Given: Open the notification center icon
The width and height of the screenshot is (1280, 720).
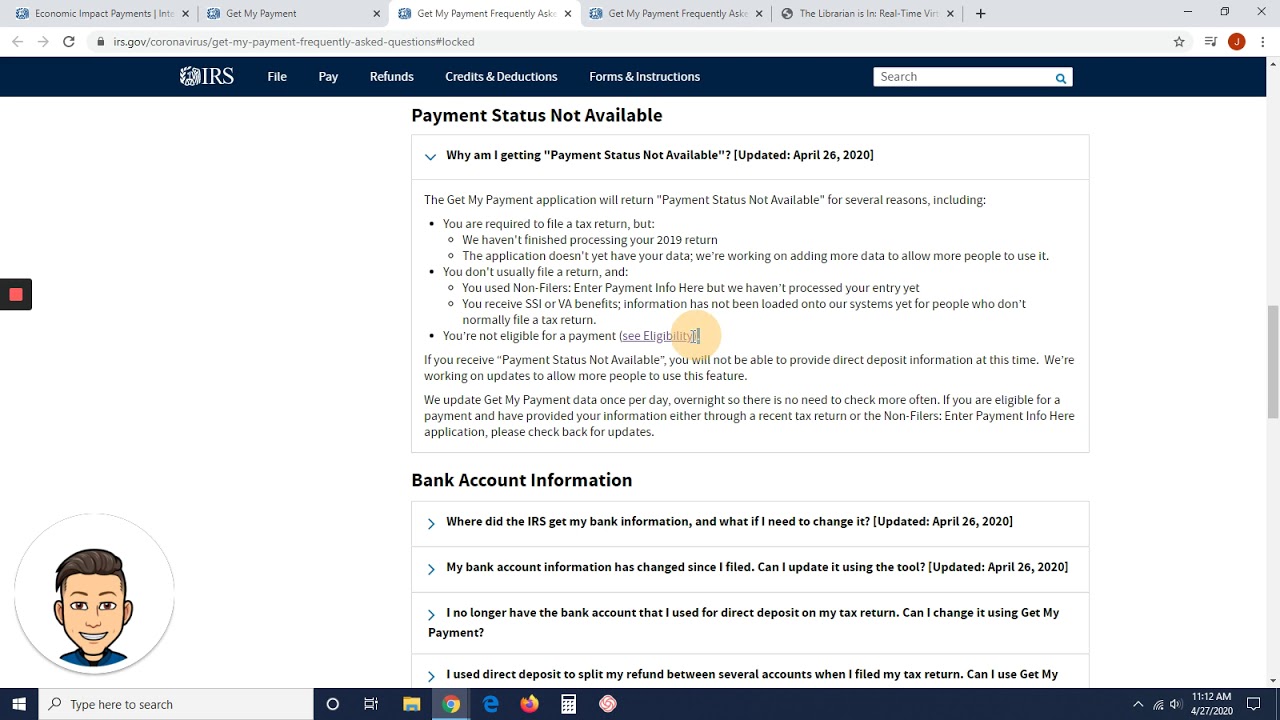Looking at the screenshot, I should [1254, 704].
